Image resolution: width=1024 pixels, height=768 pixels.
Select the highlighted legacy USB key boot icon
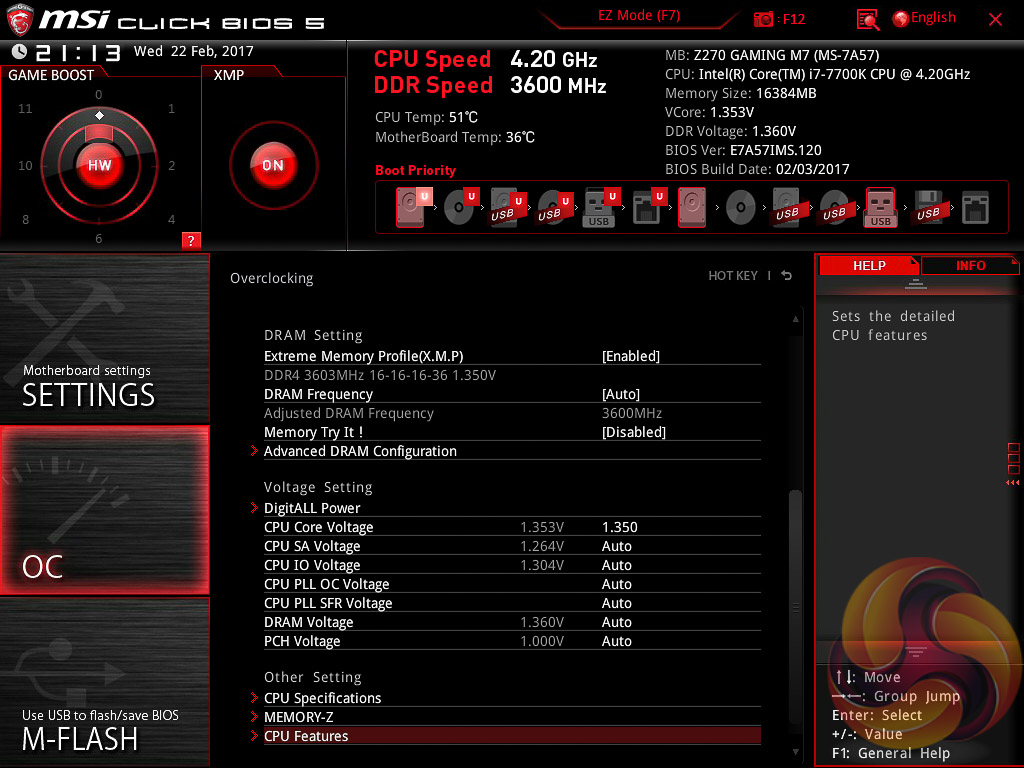(881, 208)
